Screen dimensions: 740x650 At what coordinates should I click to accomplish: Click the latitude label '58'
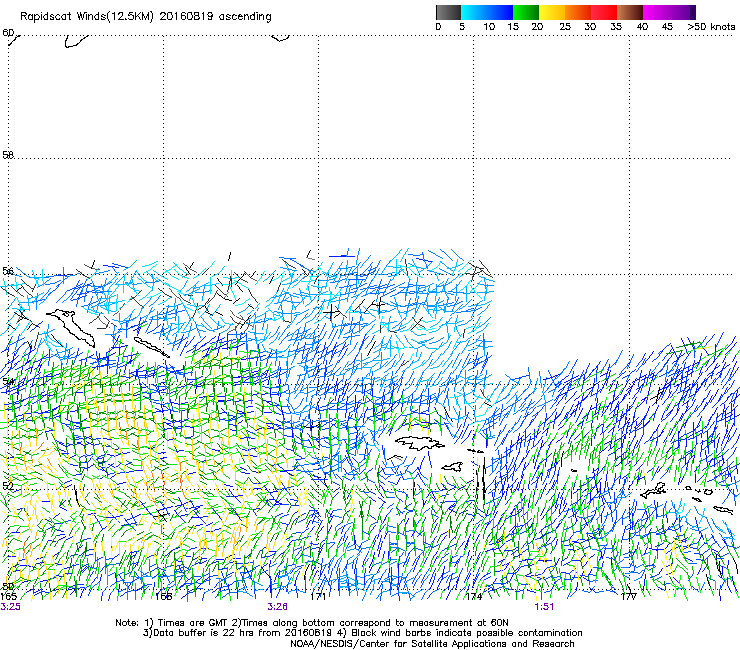pyautogui.click(x=8, y=155)
